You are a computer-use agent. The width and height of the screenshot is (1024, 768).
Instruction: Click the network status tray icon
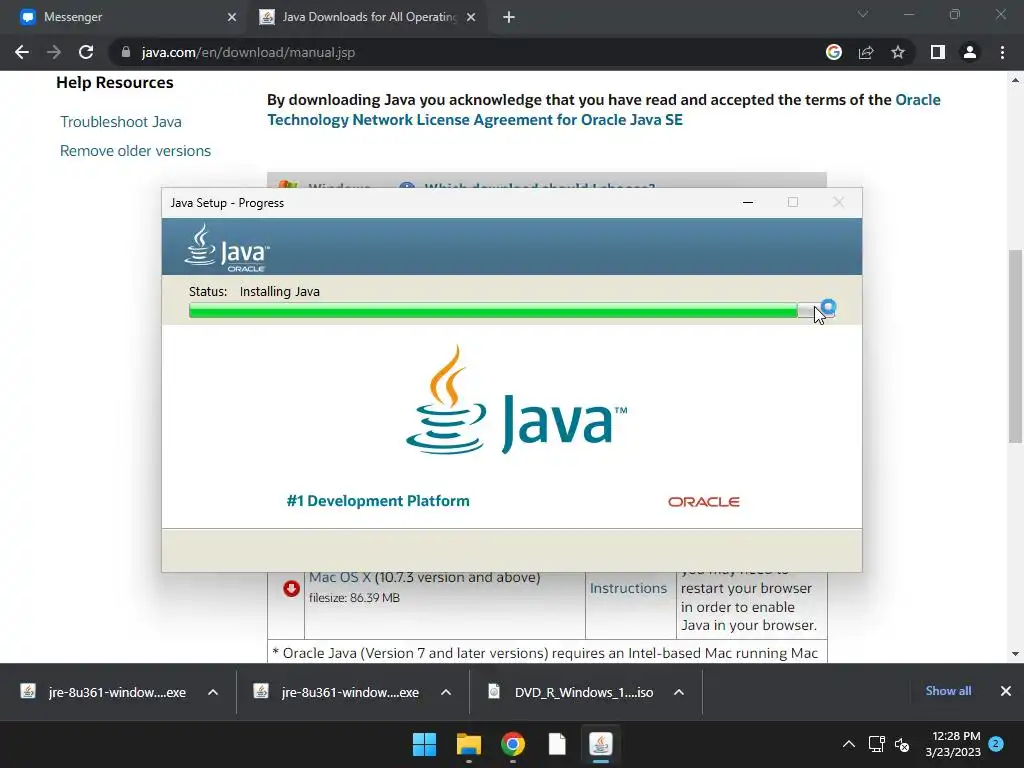pyautogui.click(x=876, y=744)
